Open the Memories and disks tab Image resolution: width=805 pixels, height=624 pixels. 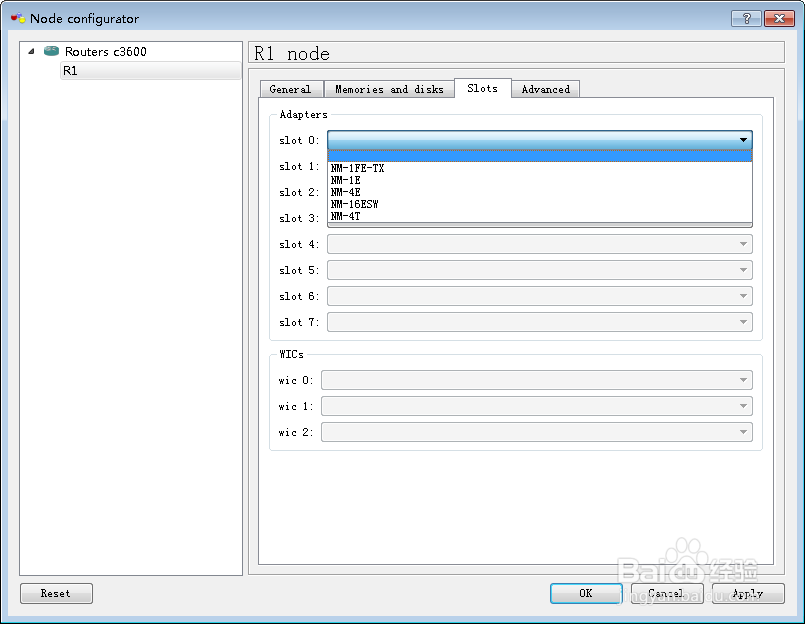(x=389, y=89)
